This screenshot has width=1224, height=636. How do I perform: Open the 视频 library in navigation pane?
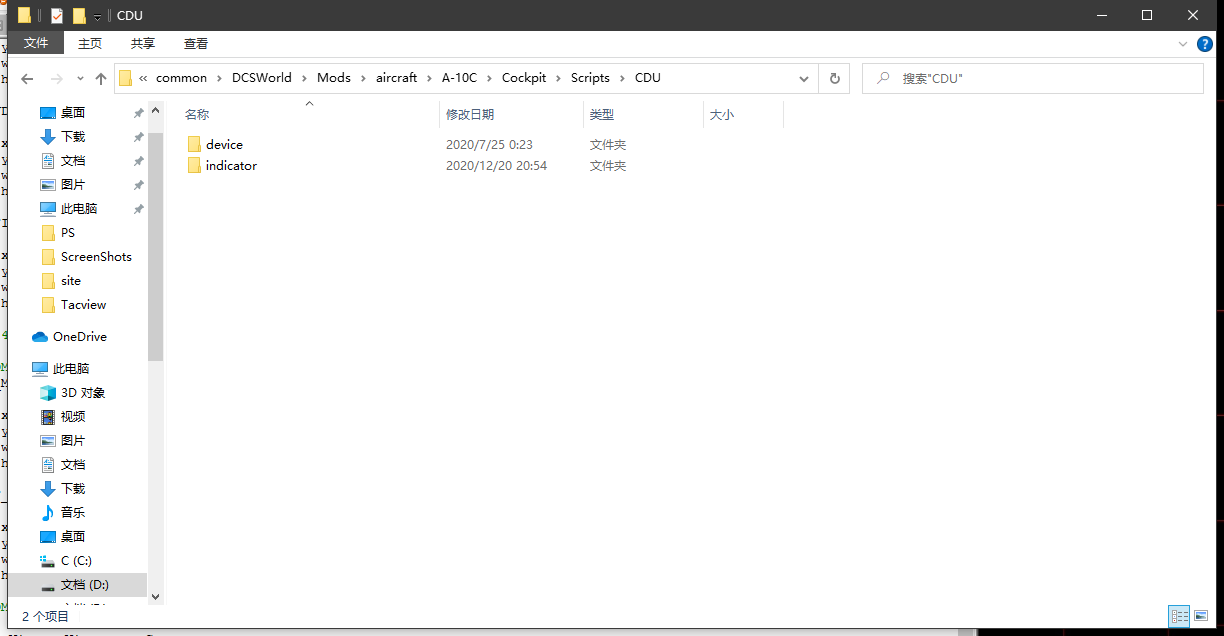click(73, 417)
